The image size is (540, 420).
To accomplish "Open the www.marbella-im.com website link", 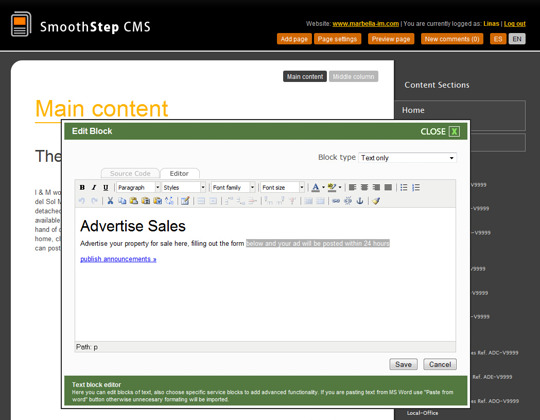I will point(365,24).
